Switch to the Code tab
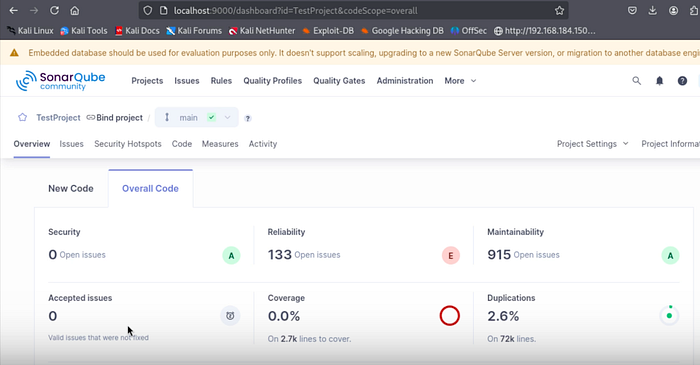The height and width of the screenshot is (365, 700). tap(182, 144)
